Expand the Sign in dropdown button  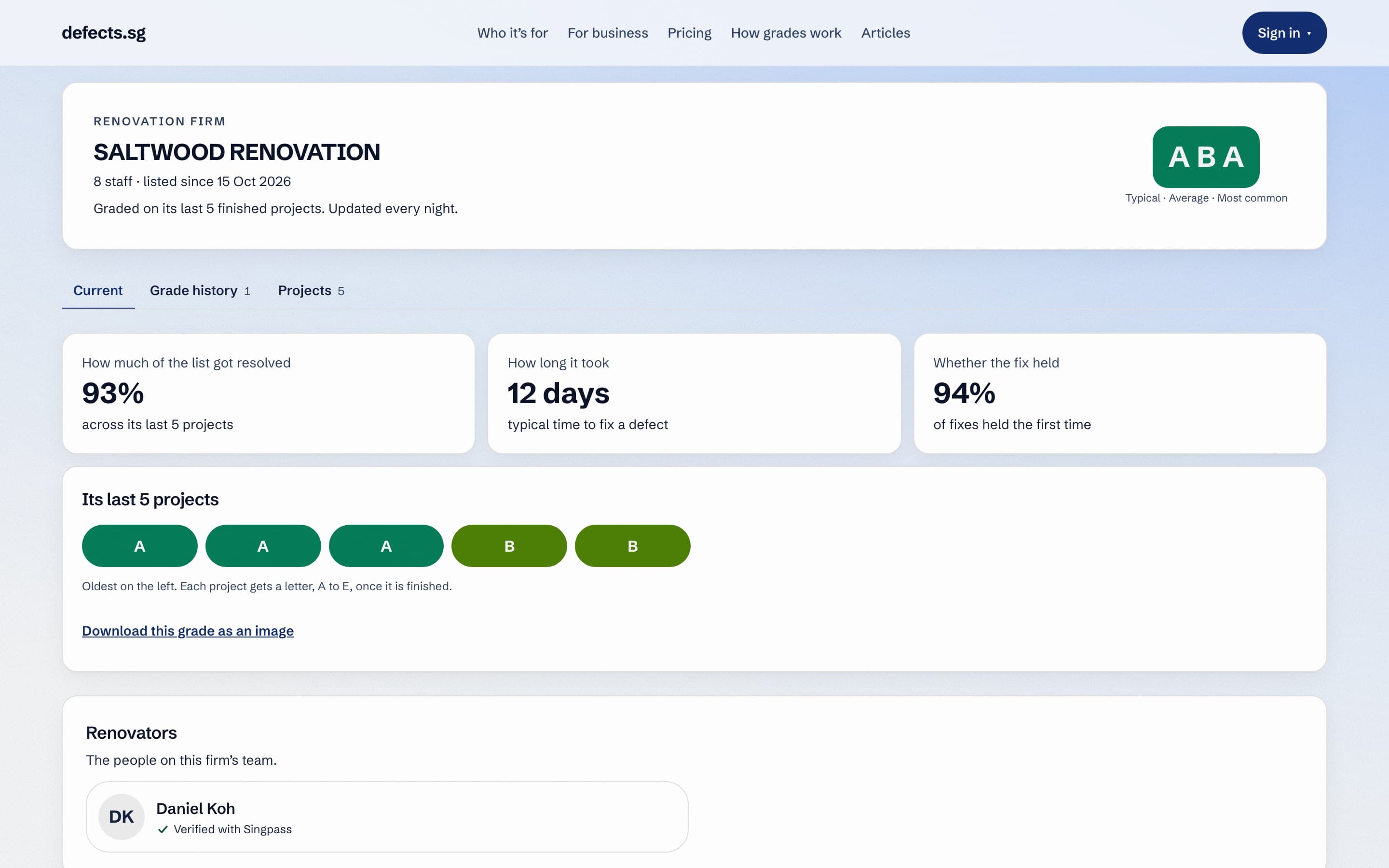coord(1284,33)
